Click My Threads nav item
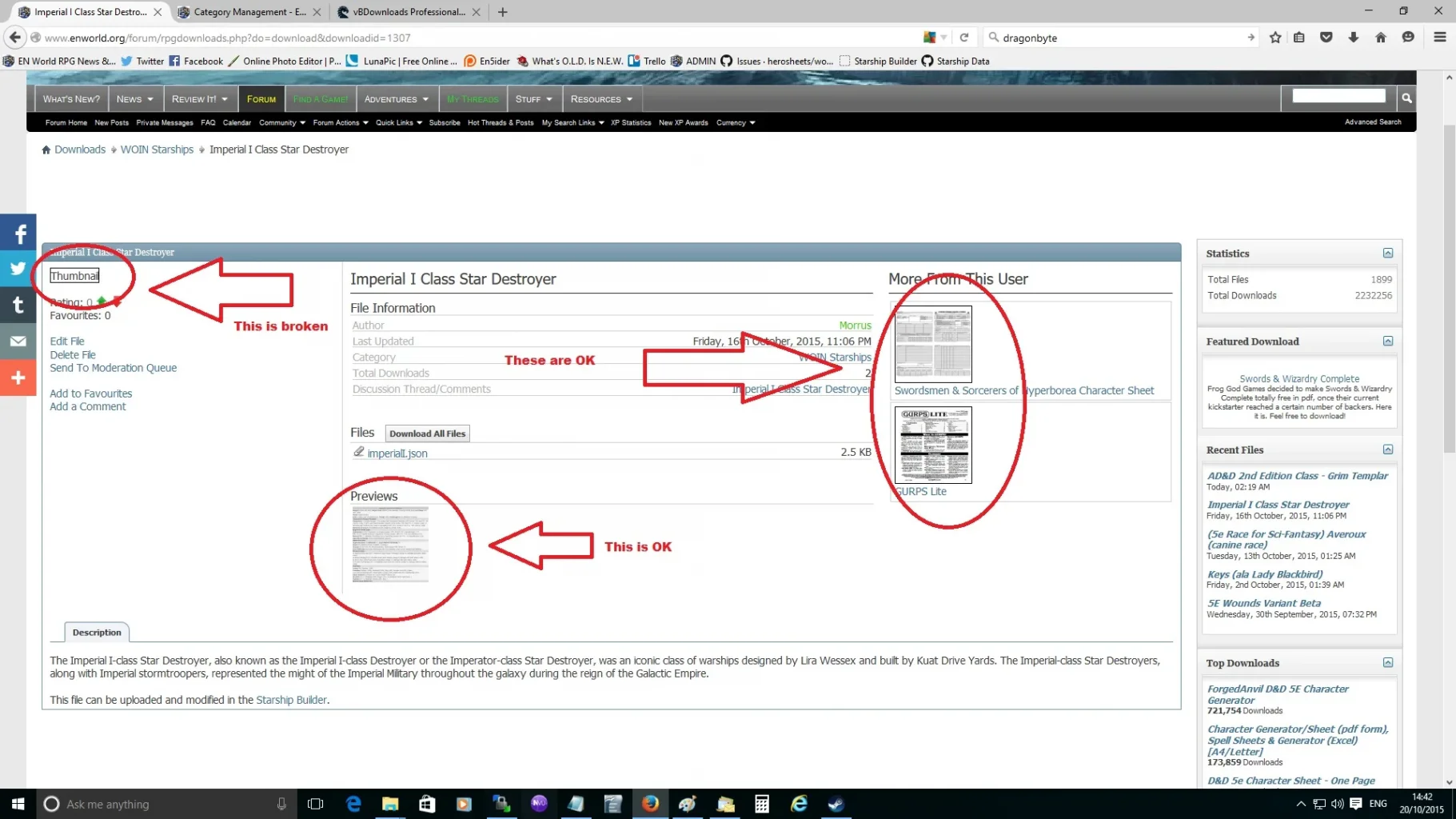 click(473, 98)
